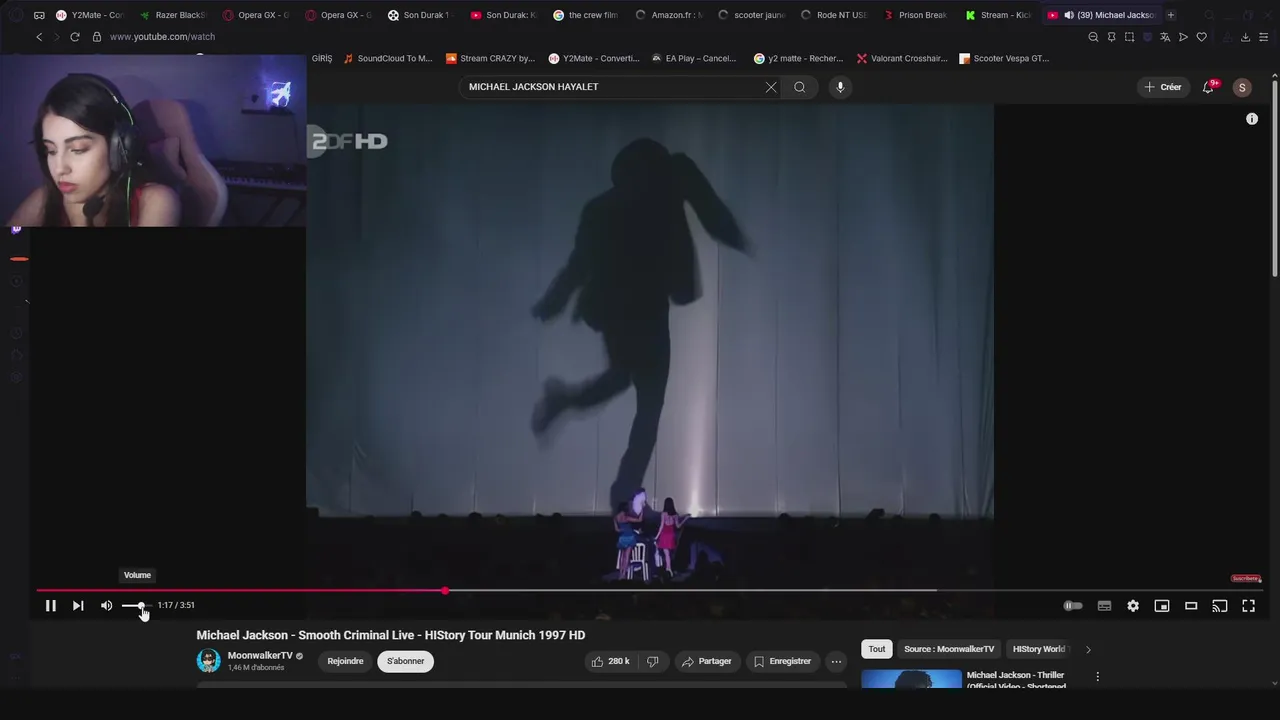Viewport: 1280px width, 720px height.
Task: Like the video with 280 k
Action: pyautogui.click(x=611, y=661)
